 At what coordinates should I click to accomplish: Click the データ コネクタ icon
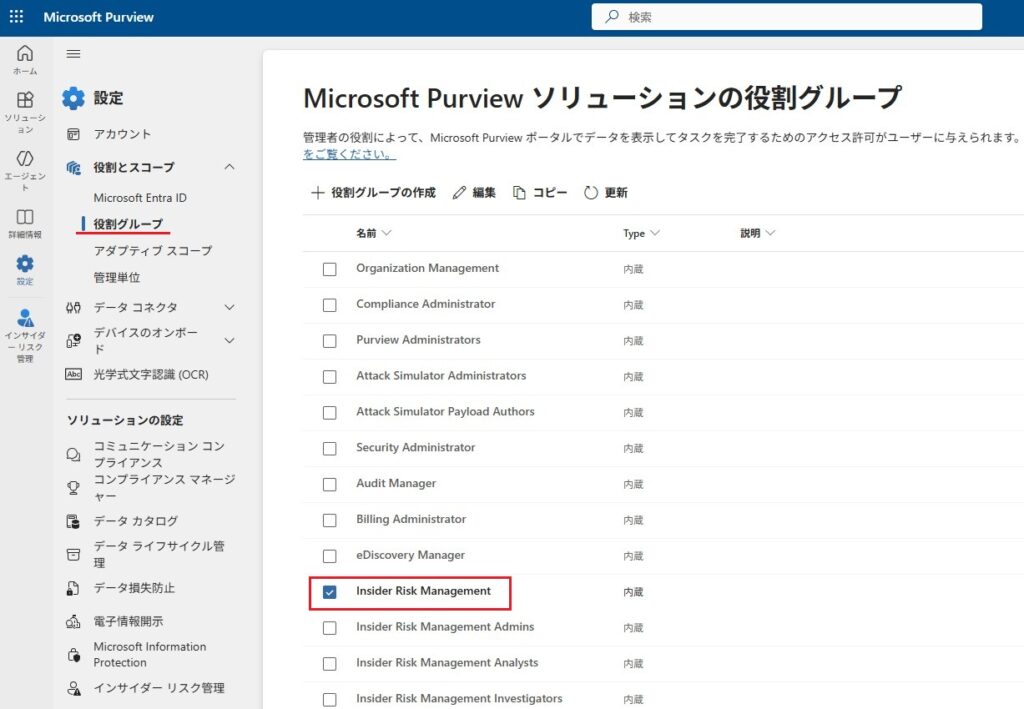click(x=73, y=307)
